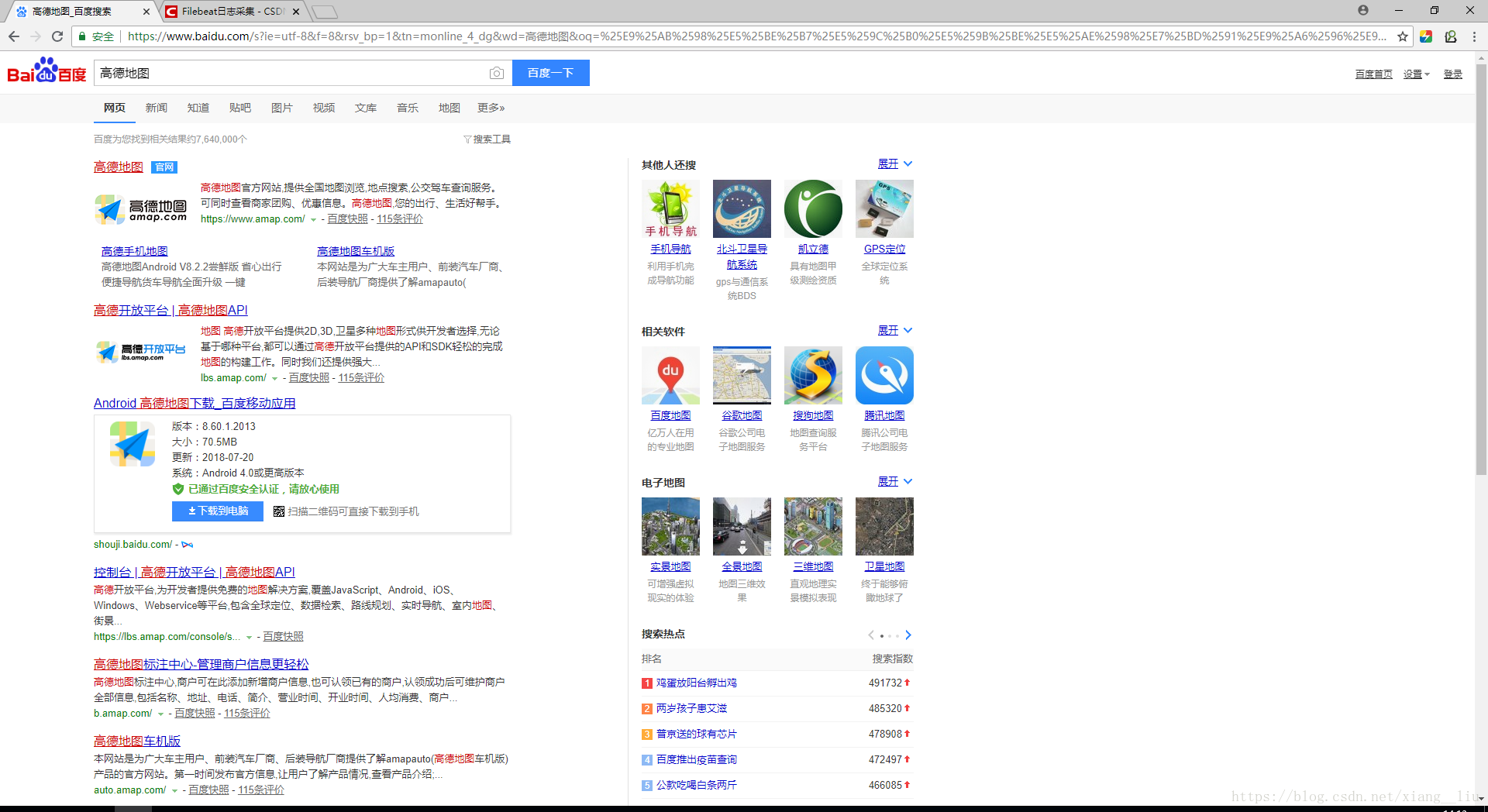Viewport: 1488px width, 812px height.
Task: Click the 高德开放平台 logo image
Action: pos(140,353)
